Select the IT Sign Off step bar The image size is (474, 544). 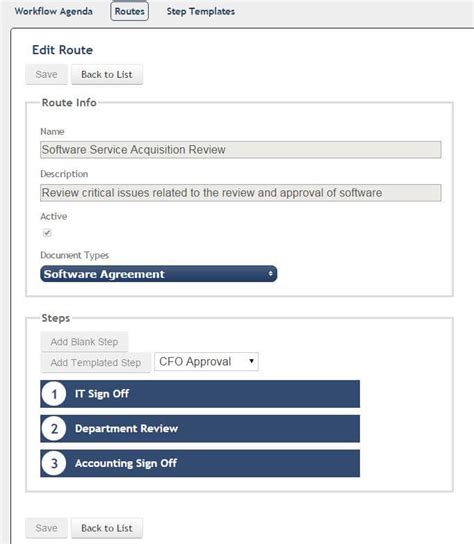tap(200, 394)
